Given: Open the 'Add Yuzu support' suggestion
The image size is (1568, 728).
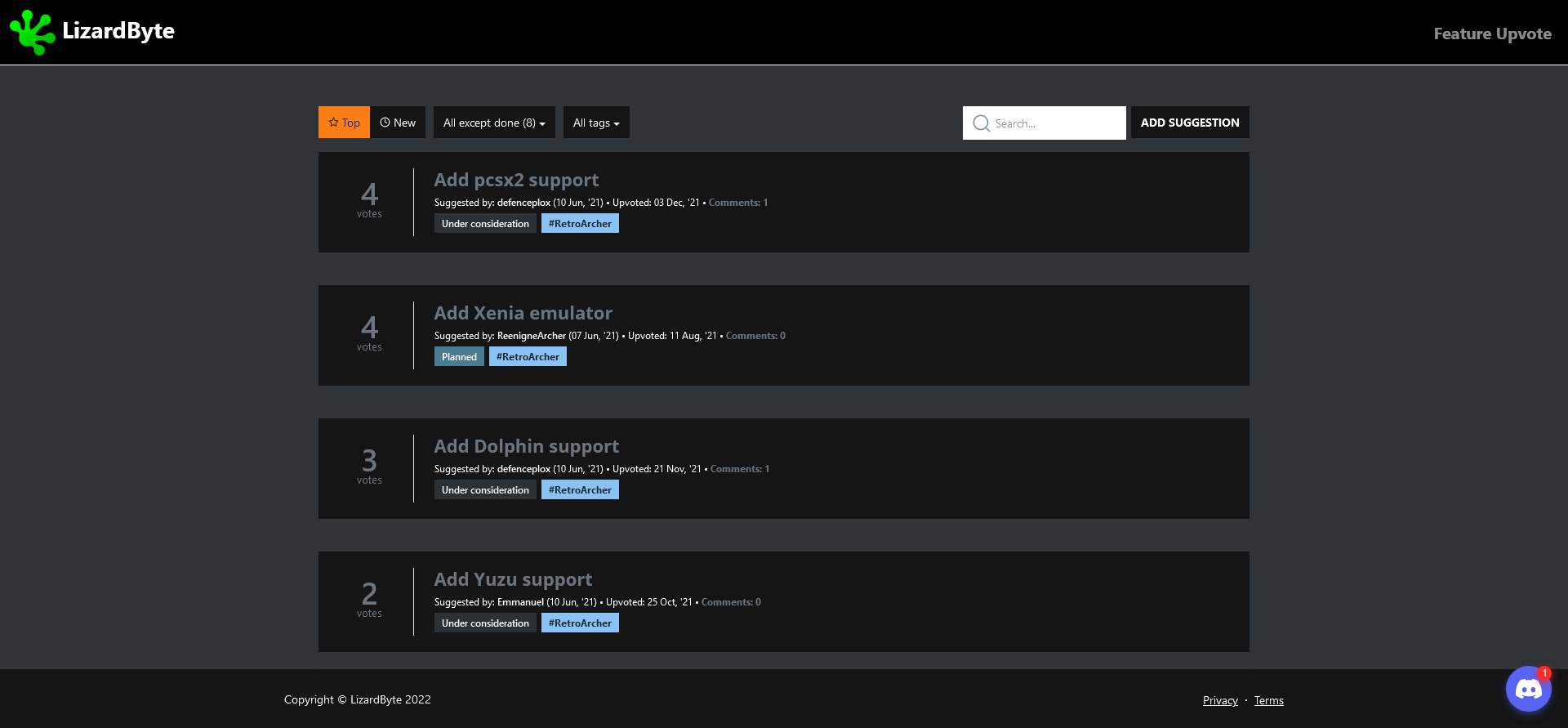Looking at the screenshot, I should tap(513, 579).
